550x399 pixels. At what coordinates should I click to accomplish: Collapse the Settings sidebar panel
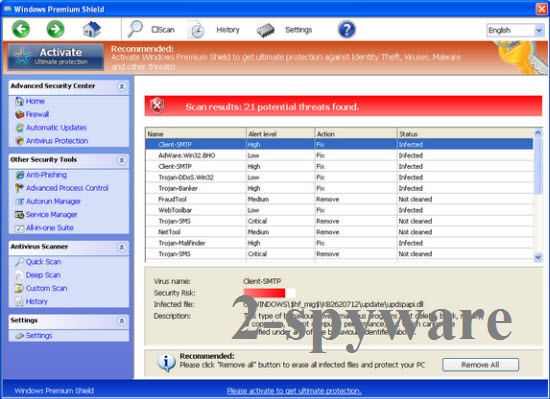click(x=122, y=321)
